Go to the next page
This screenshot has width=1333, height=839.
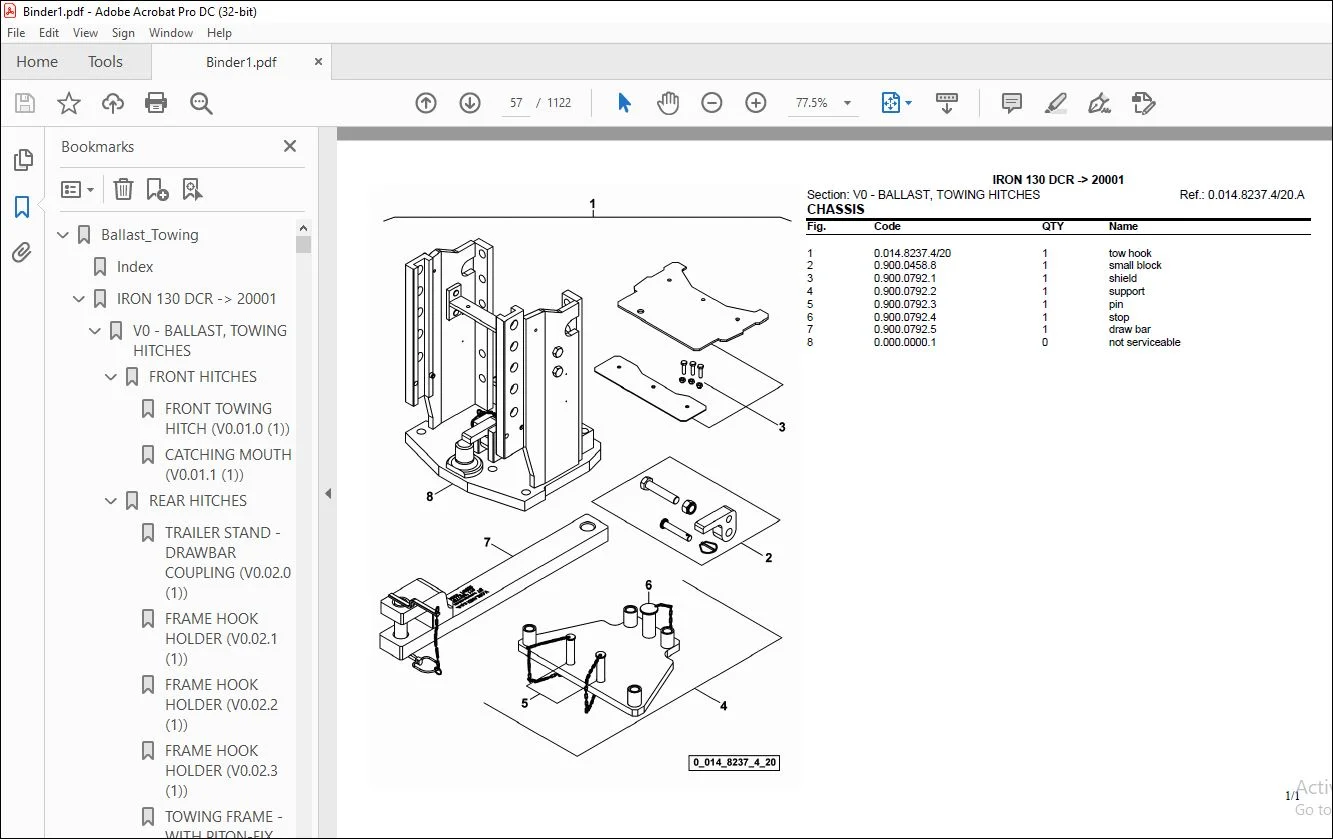[470, 103]
